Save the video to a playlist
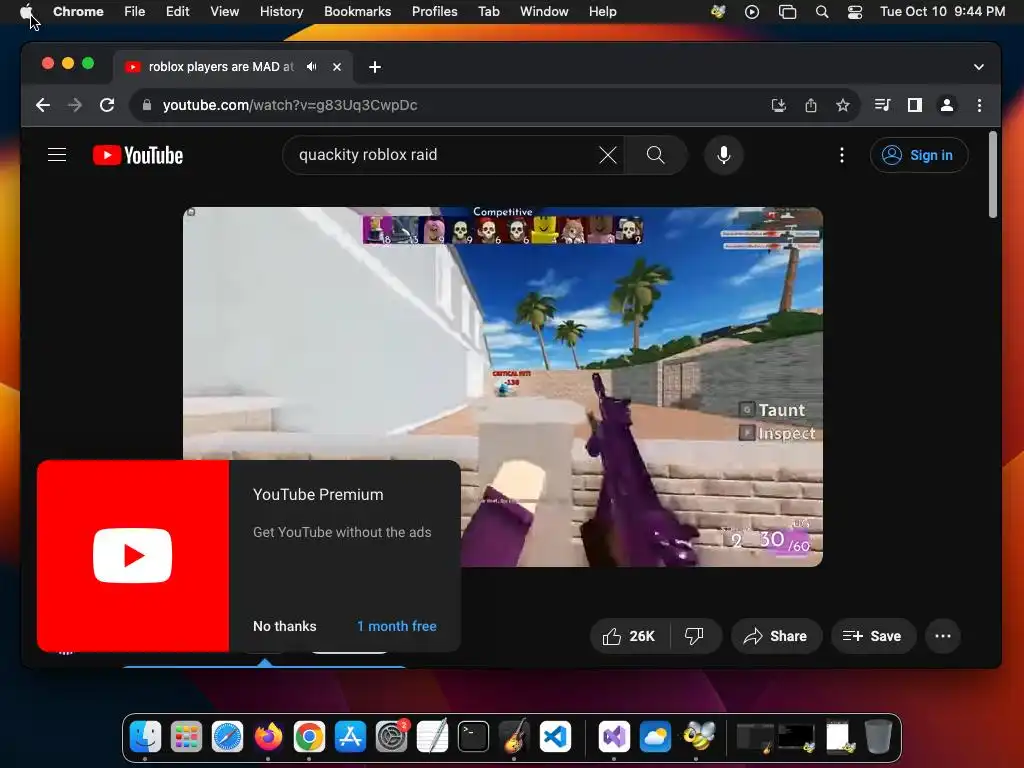The width and height of the screenshot is (1024, 768). click(x=872, y=635)
